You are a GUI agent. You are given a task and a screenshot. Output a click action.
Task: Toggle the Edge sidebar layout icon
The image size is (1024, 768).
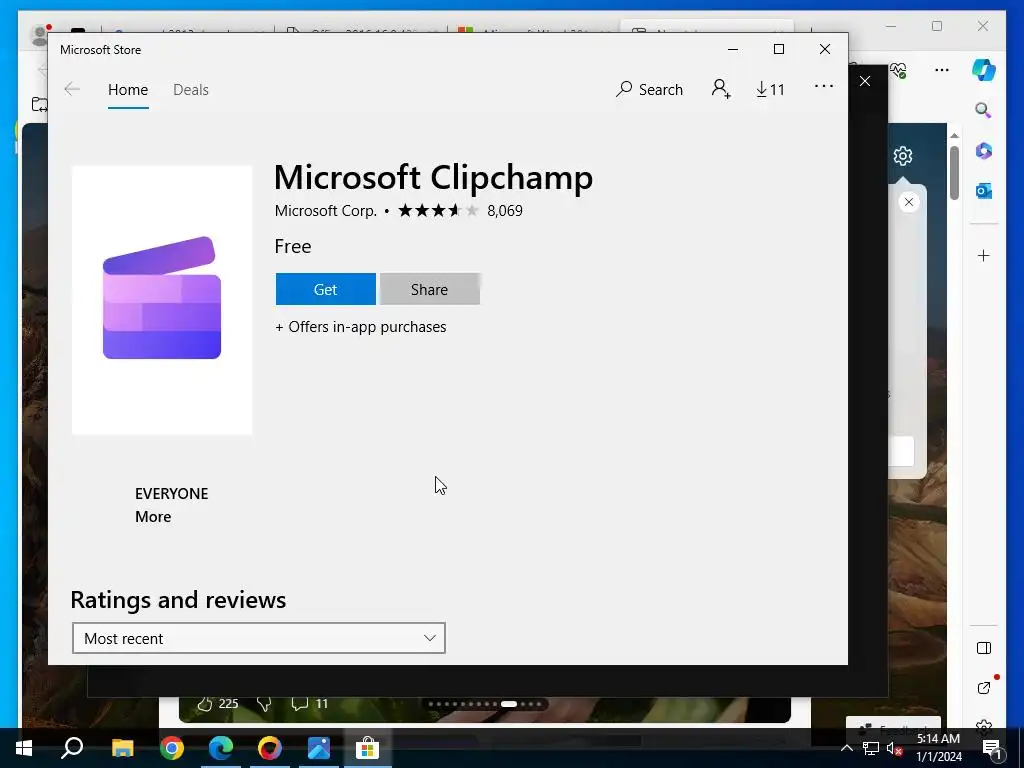point(984,648)
